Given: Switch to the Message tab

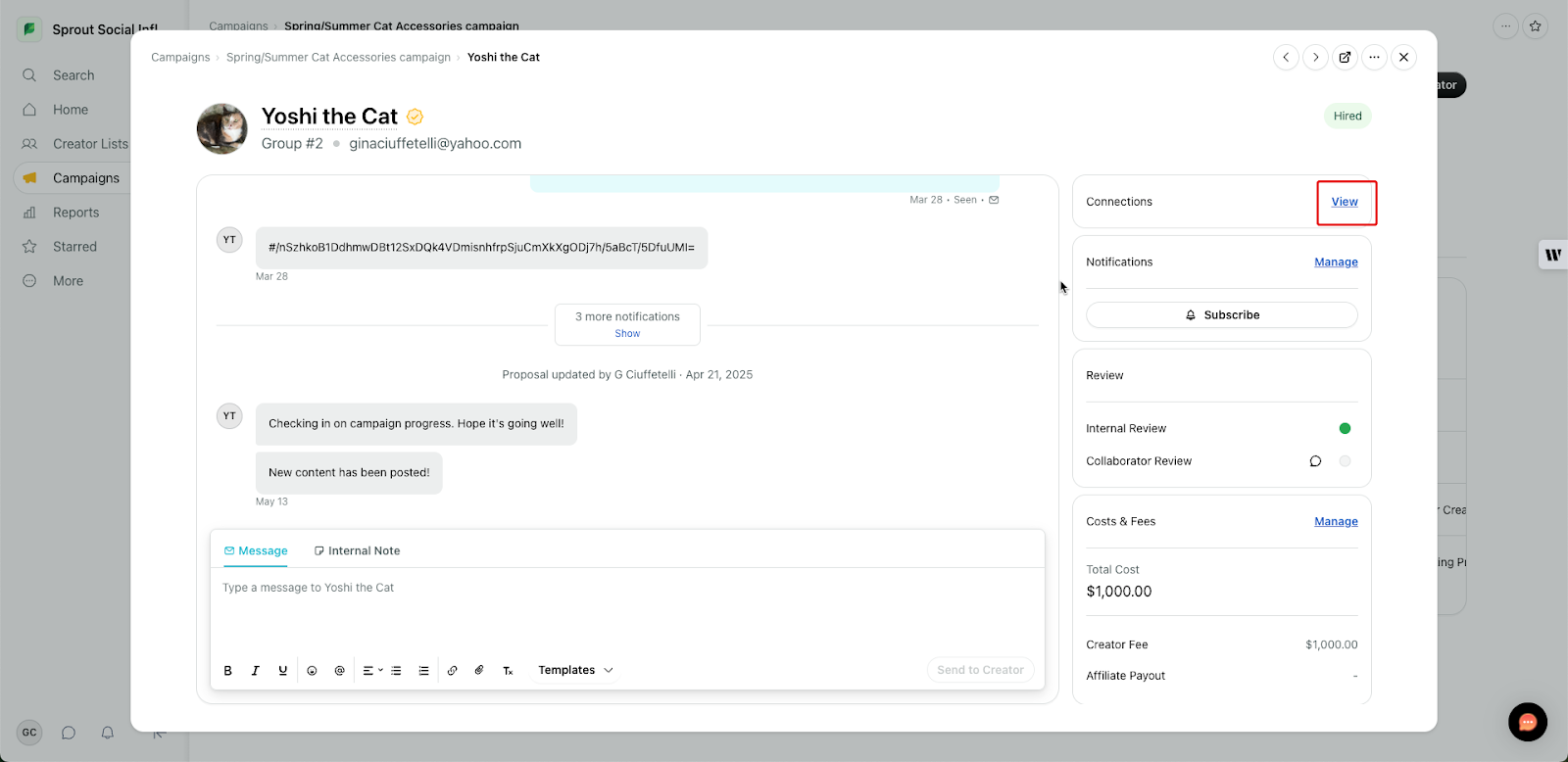Looking at the screenshot, I should pyautogui.click(x=256, y=550).
